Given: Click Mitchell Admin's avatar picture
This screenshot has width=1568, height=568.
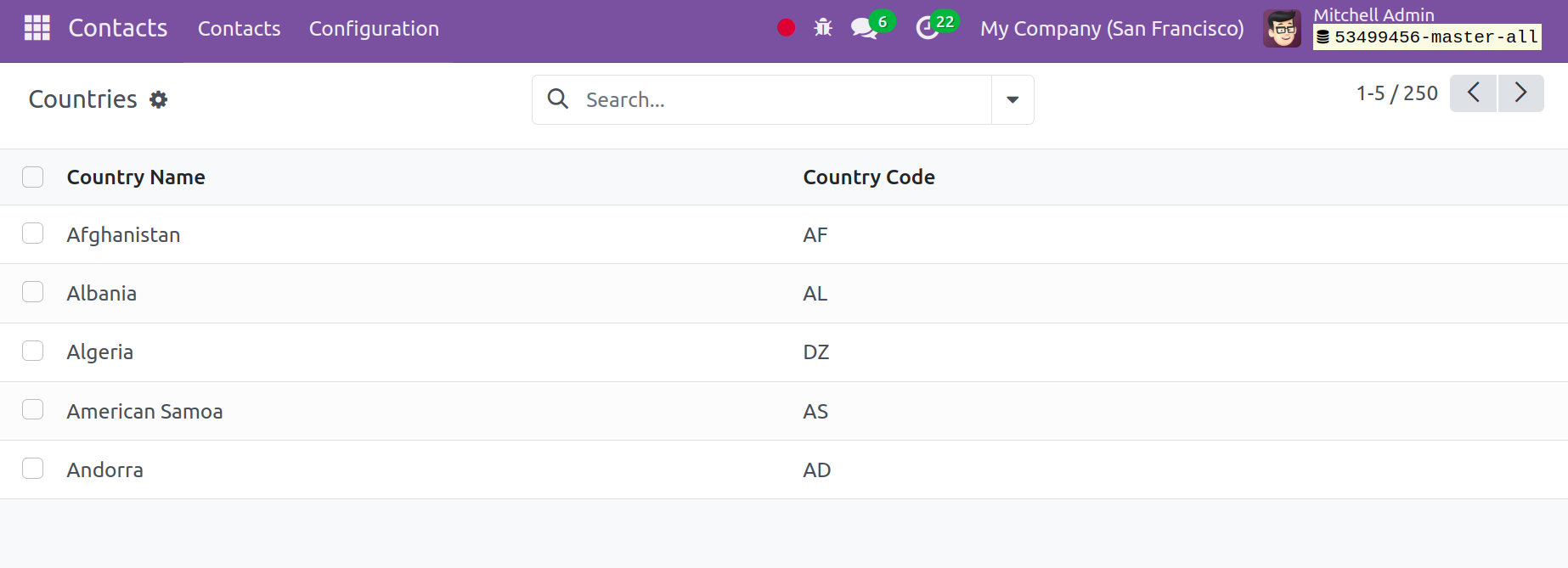Looking at the screenshot, I should [1281, 29].
